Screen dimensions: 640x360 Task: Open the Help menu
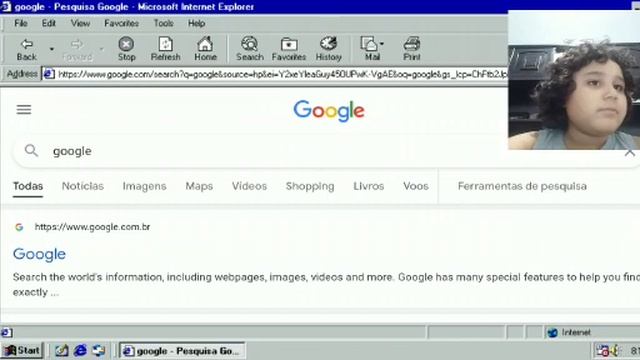[196, 23]
